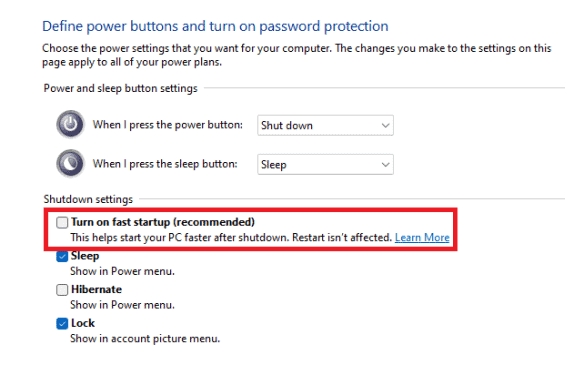Click the Hibernate label text
This screenshot has width=584, height=375.
[x=96, y=289]
